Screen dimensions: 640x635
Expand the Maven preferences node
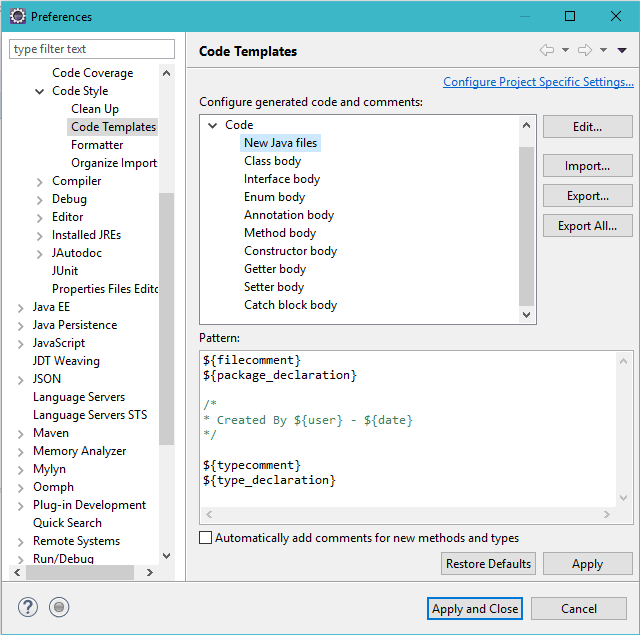(21, 433)
